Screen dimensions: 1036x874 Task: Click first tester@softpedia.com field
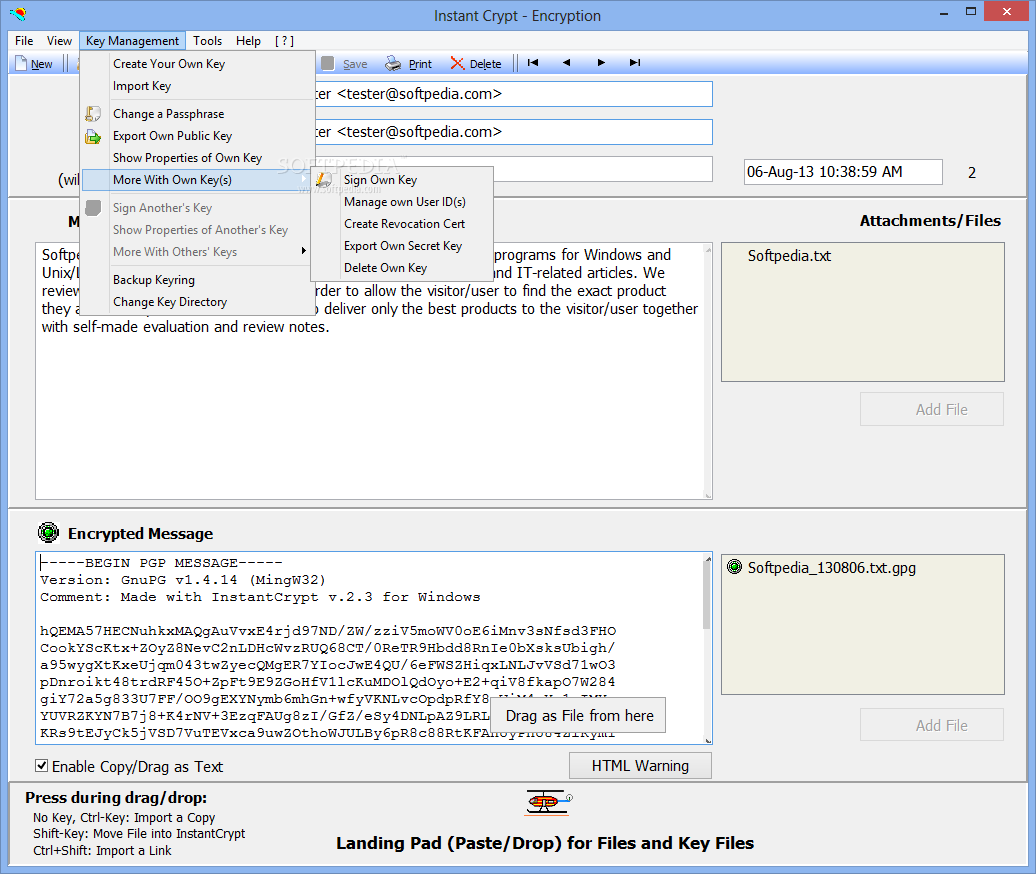[x=514, y=94]
